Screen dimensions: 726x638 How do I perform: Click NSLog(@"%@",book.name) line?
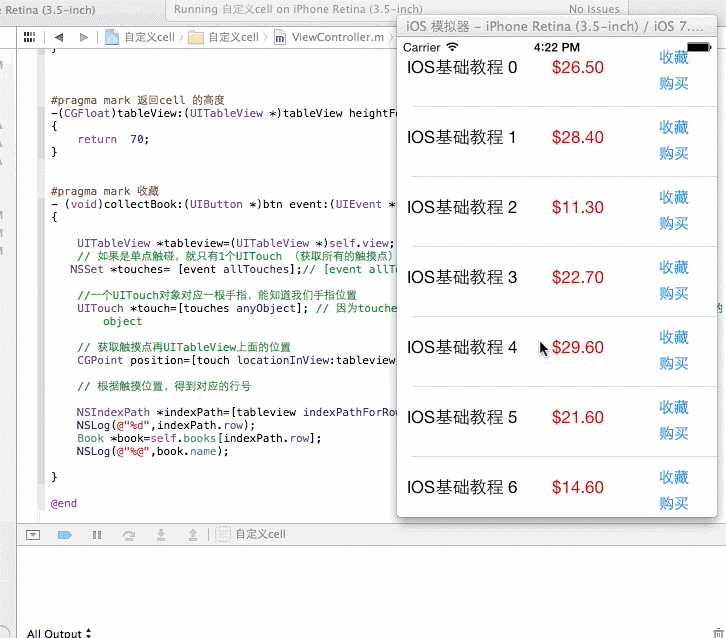tap(153, 451)
